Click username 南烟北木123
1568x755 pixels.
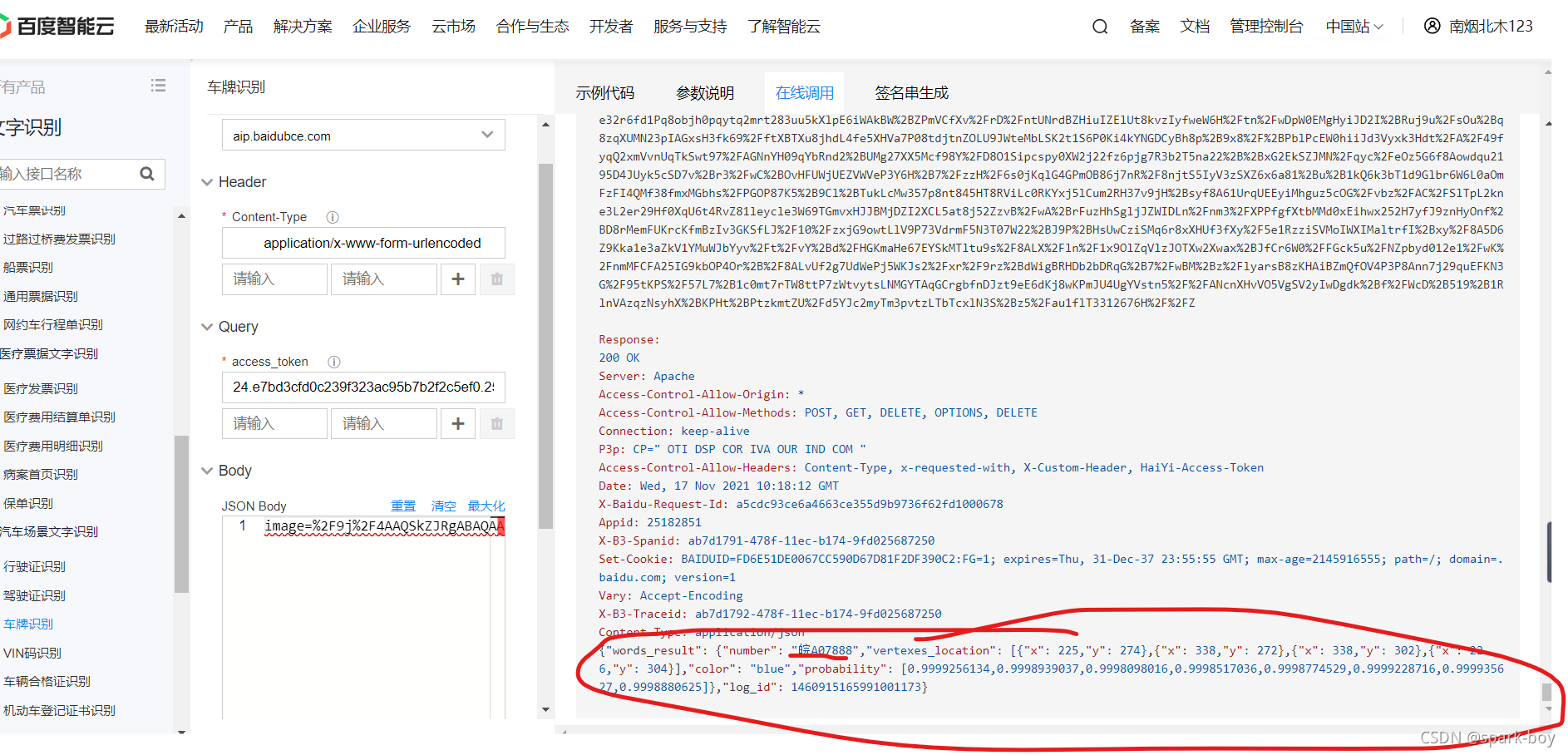click(1490, 27)
